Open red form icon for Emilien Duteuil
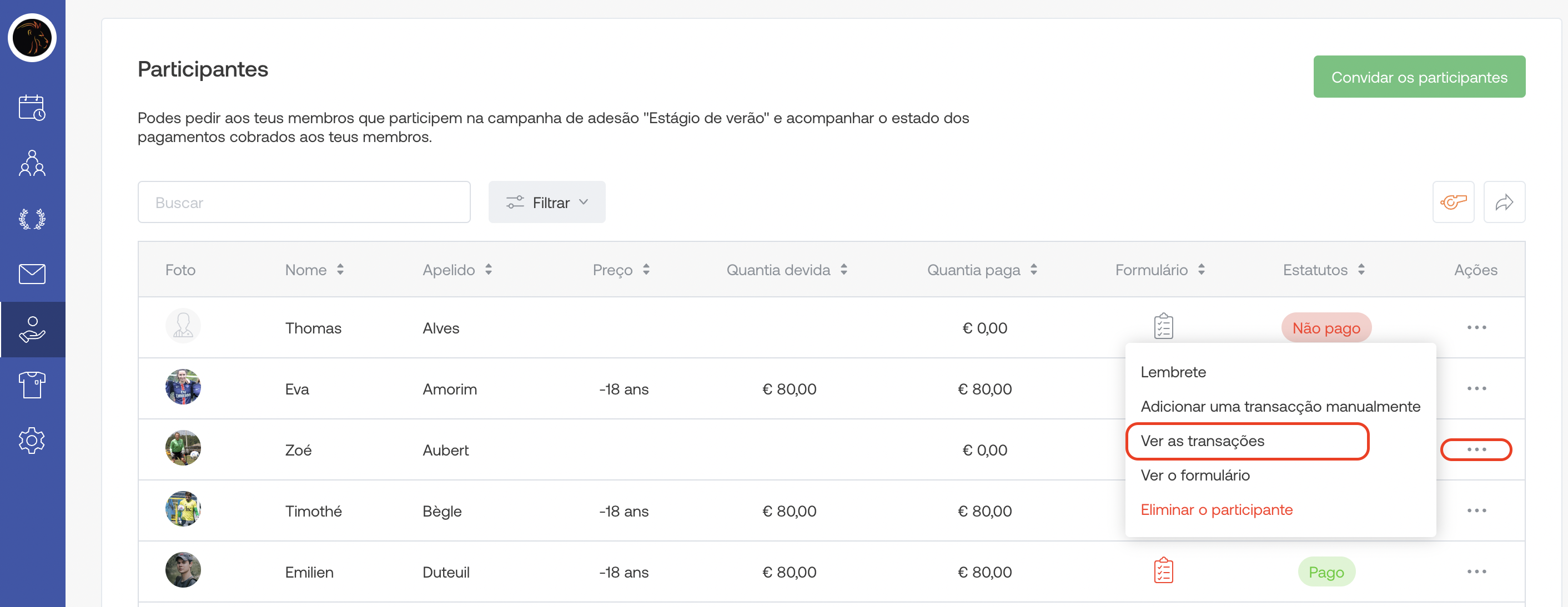 tap(1163, 570)
